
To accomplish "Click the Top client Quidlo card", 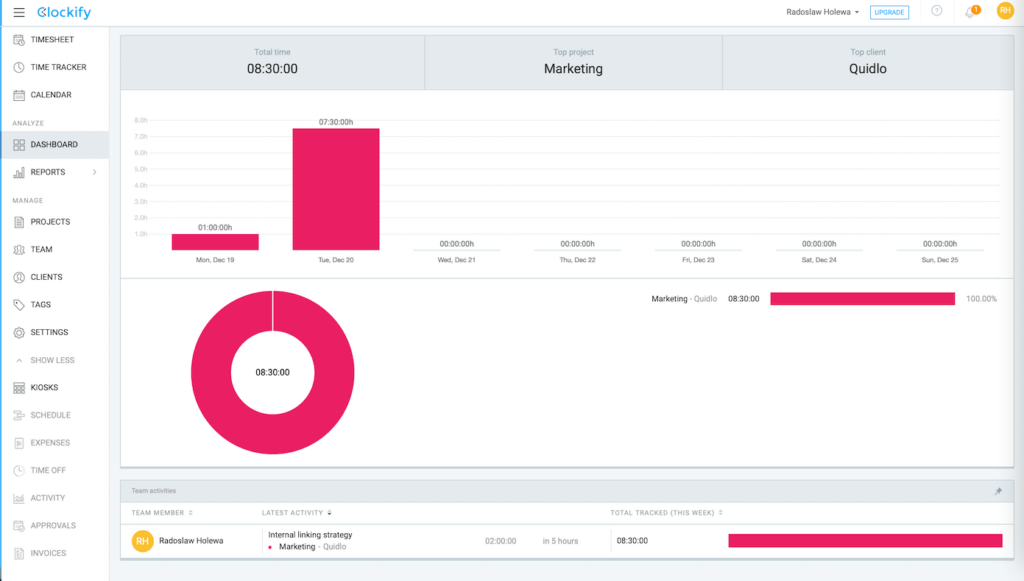I will 868,63.
